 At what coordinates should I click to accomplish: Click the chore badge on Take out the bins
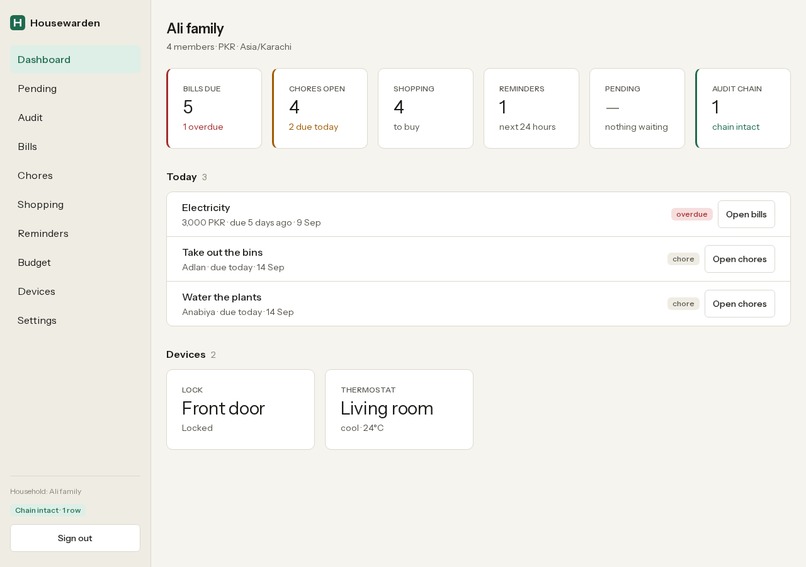point(683,259)
